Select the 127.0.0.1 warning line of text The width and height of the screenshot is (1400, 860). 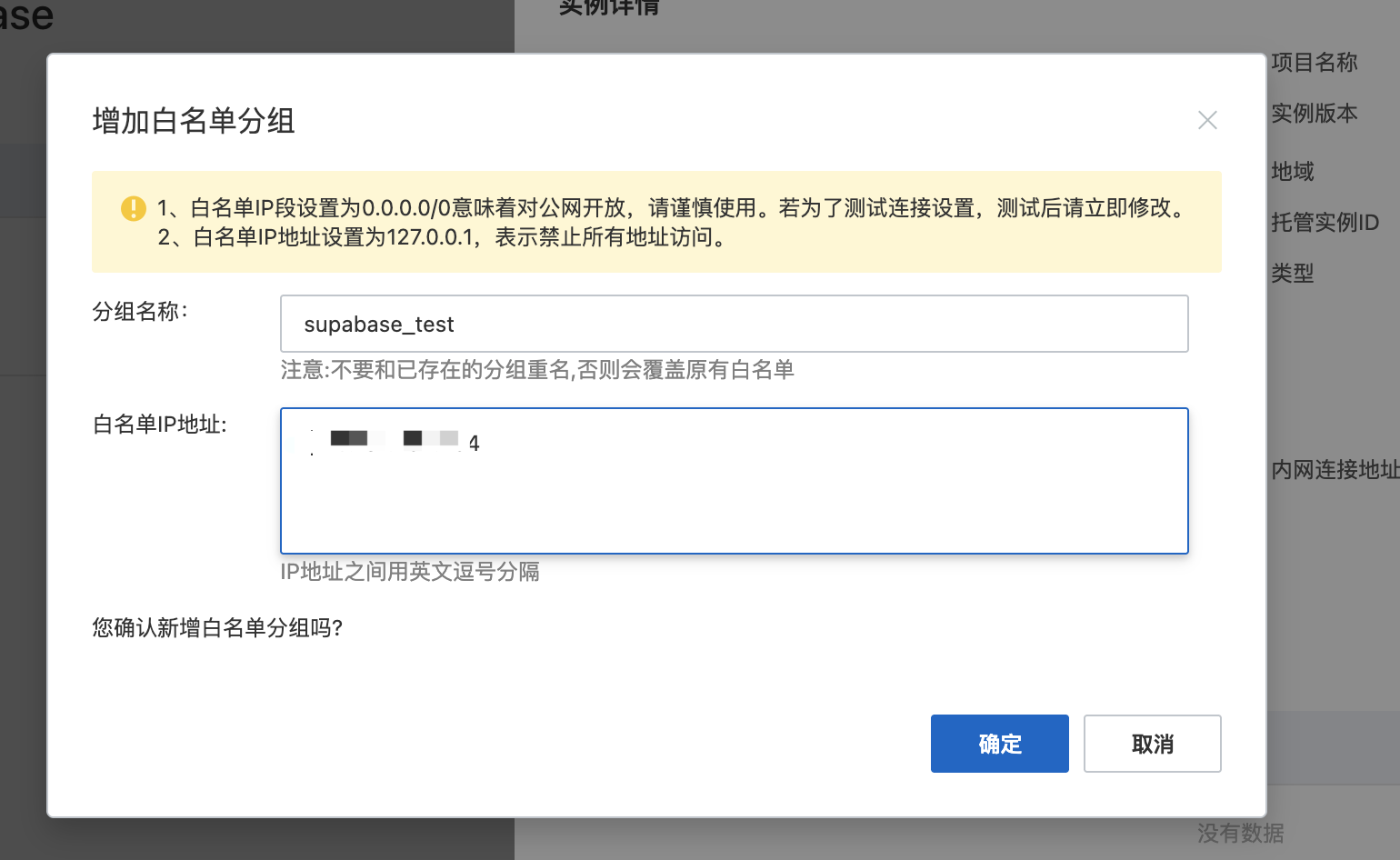pyautogui.click(x=444, y=237)
